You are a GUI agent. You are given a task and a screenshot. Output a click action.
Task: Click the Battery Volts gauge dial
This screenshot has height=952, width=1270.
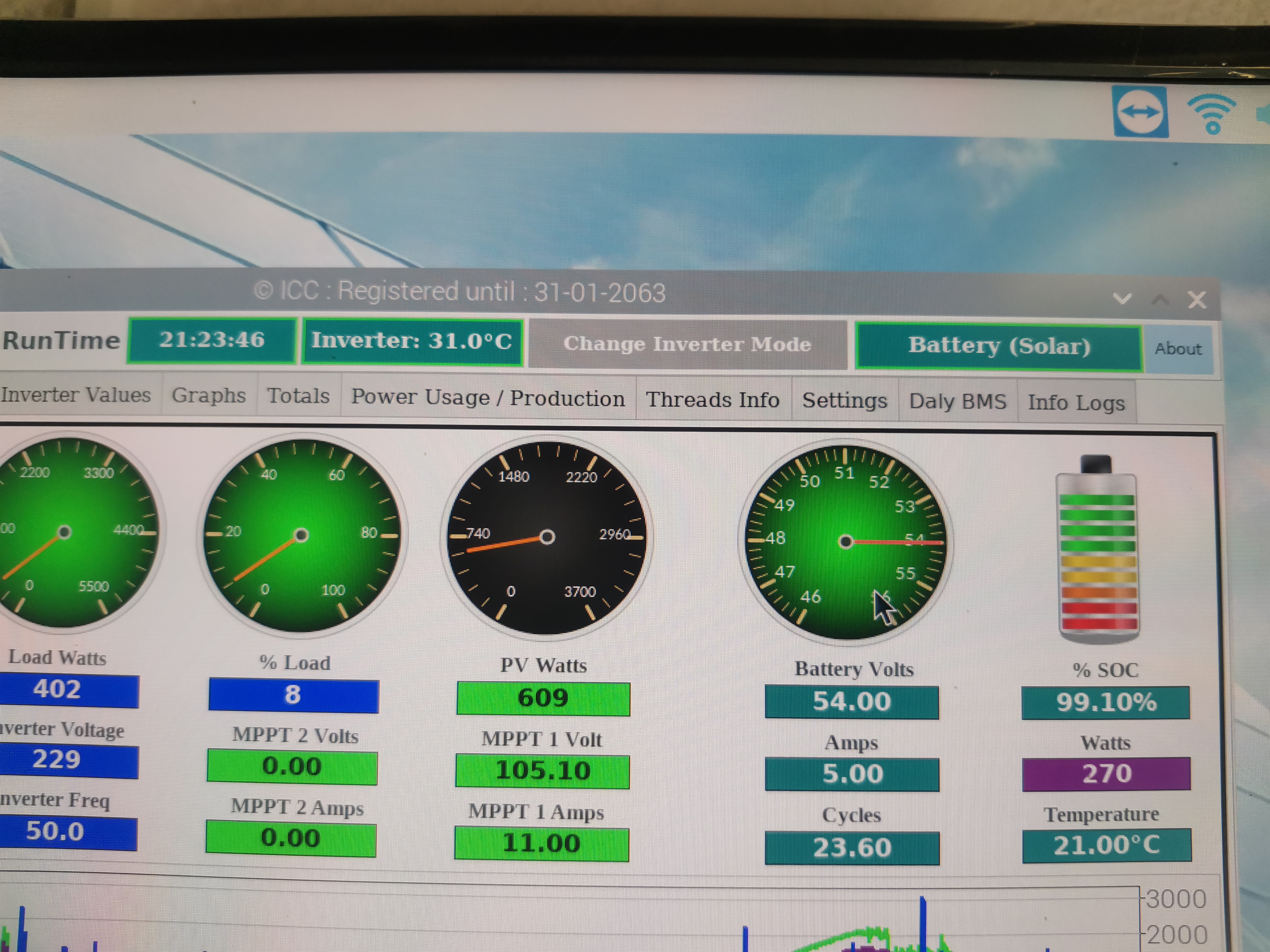point(845,542)
